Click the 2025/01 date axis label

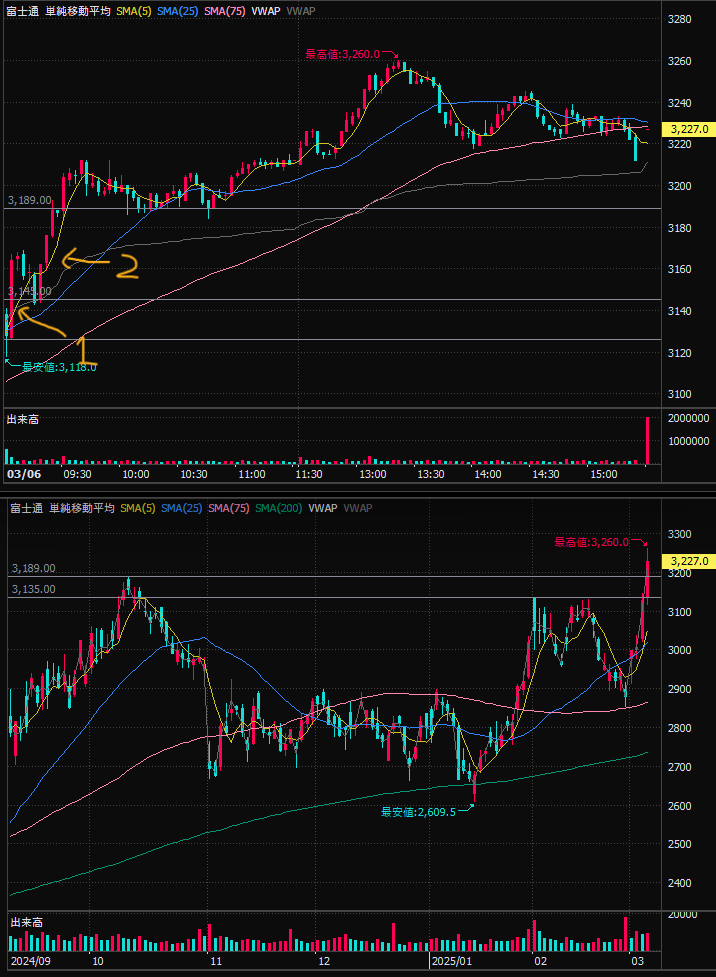(452, 961)
